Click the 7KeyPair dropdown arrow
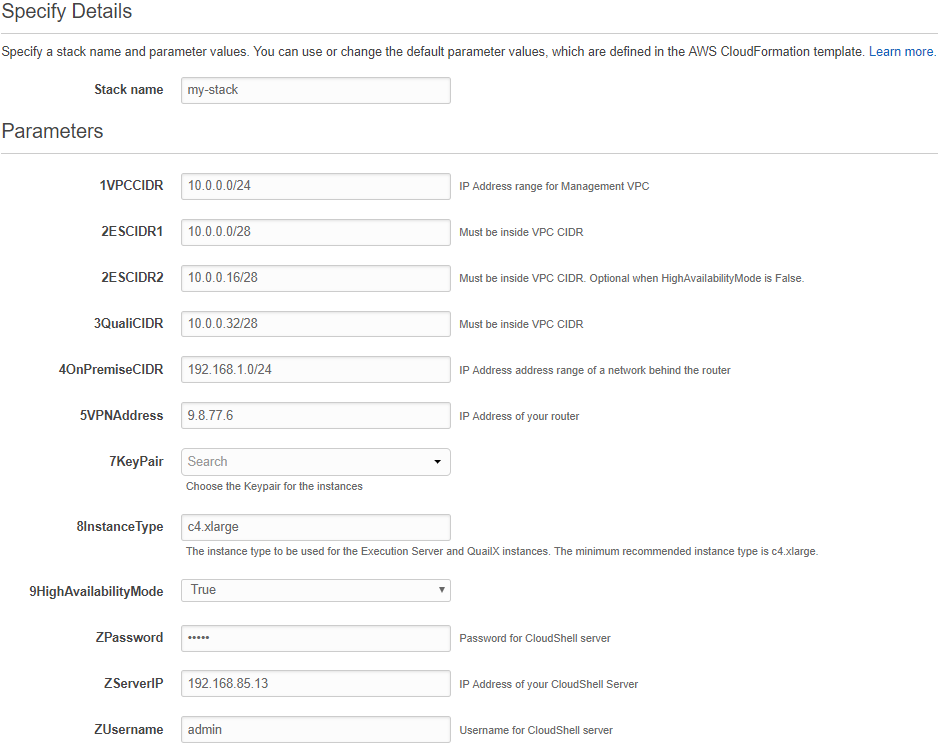This screenshot has height=745, width=938. (437, 462)
